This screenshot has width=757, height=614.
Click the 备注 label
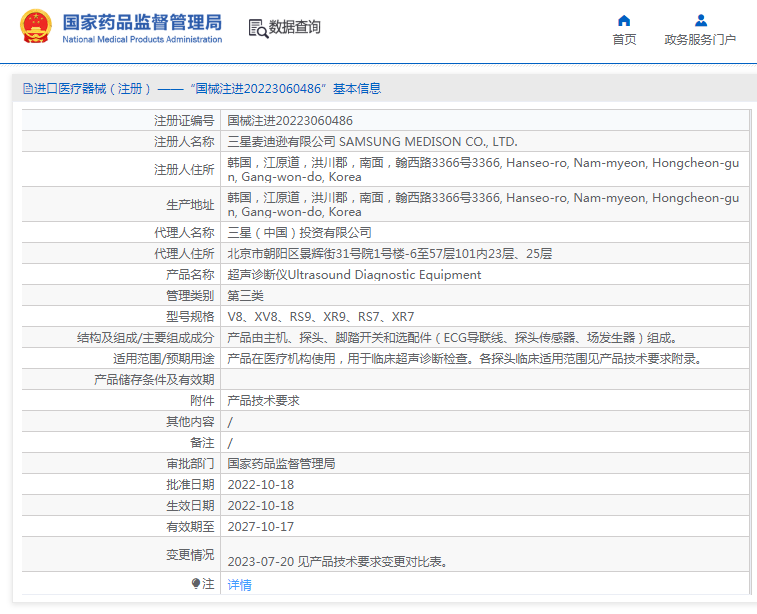pyautogui.click(x=202, y=443)
